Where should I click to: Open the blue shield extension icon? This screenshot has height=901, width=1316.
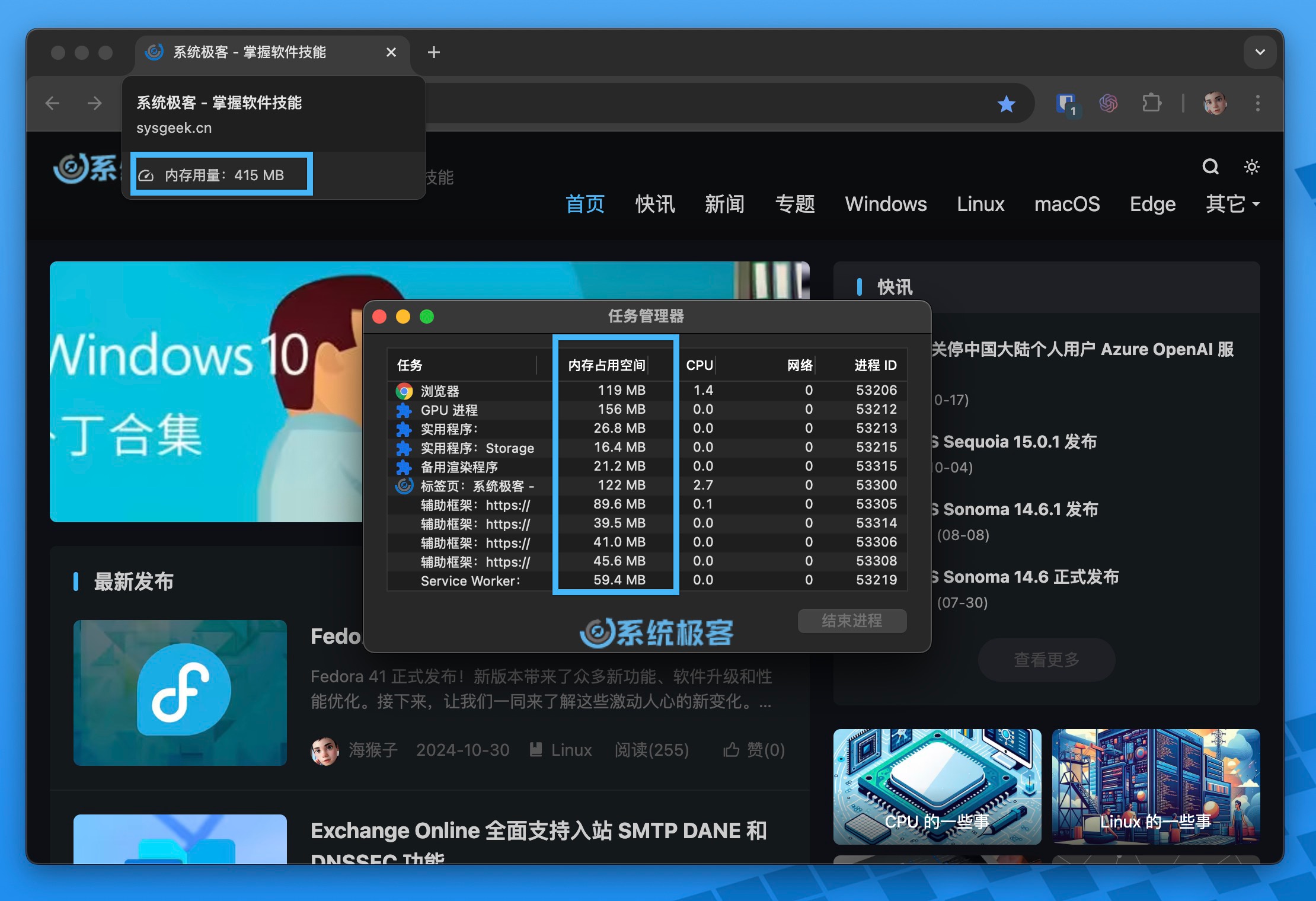point(1067,104)
